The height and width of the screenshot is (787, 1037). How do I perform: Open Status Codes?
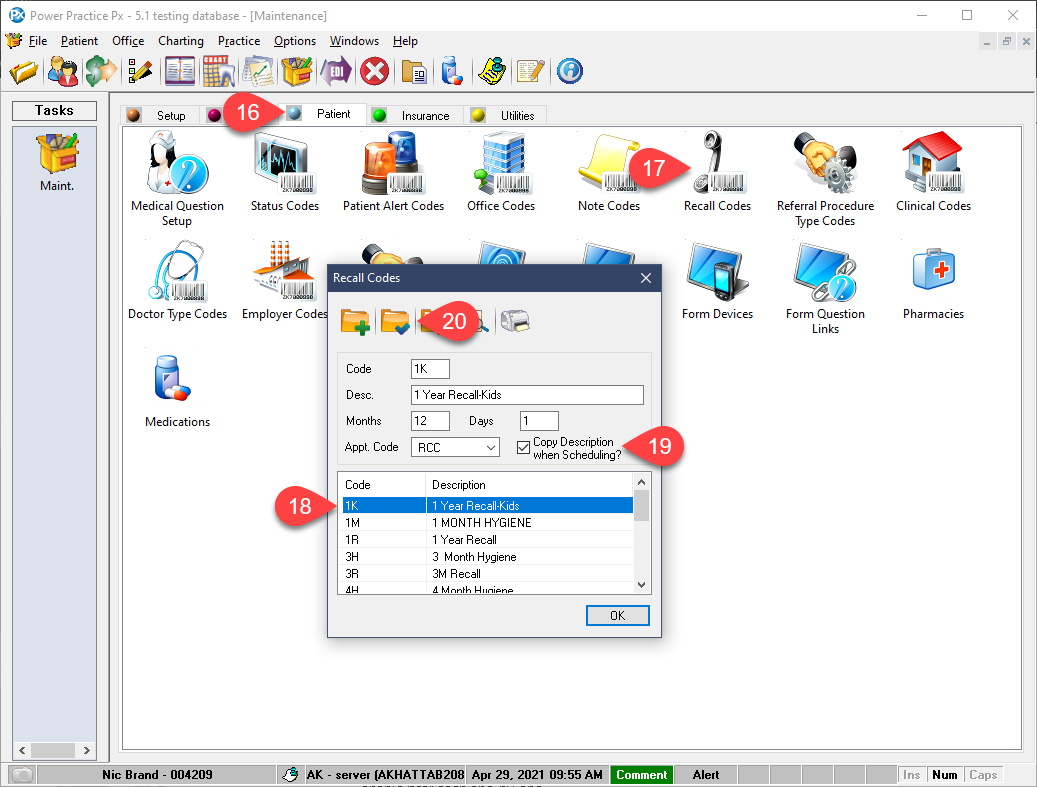point(284,171)
